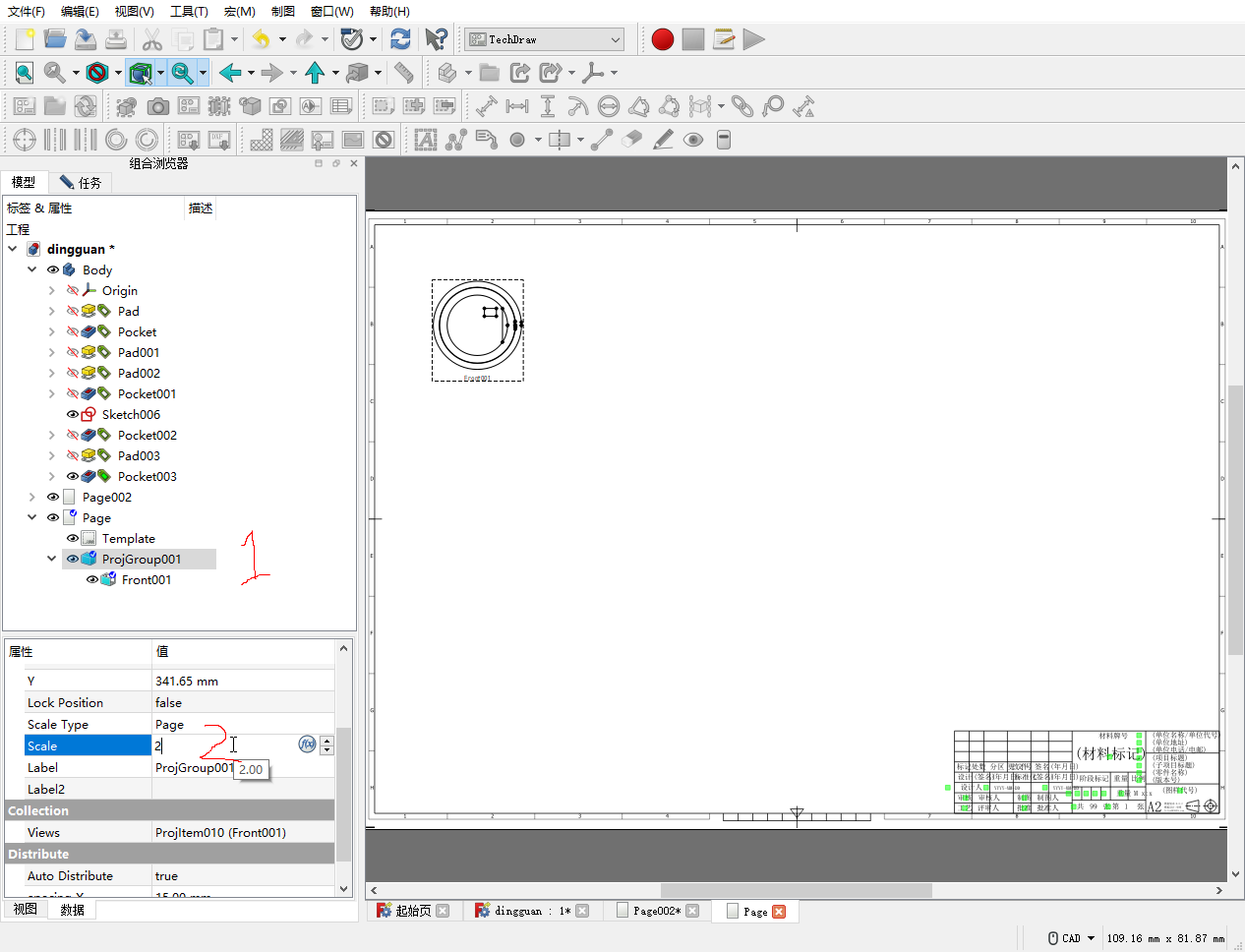
Task: Click the Undo arrow icon
Action: 261,39
